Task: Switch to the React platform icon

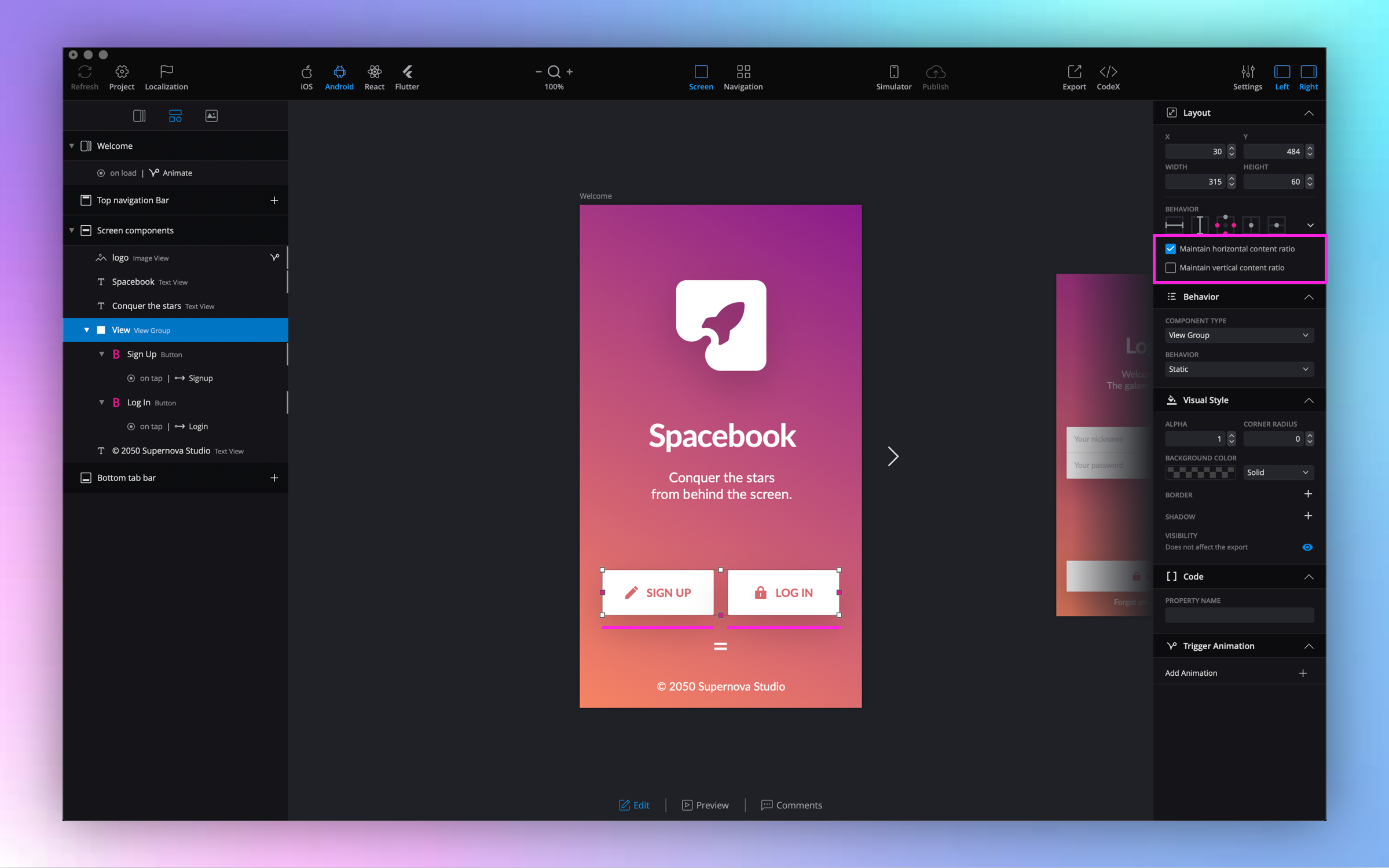Action: (x=374, y=72)
